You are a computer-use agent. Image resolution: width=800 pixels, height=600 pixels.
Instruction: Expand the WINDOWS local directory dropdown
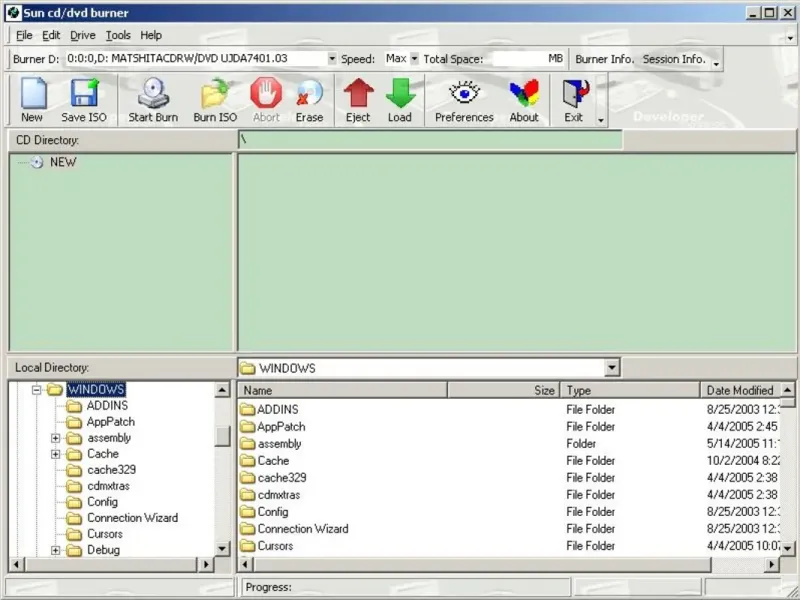point(612,368)
